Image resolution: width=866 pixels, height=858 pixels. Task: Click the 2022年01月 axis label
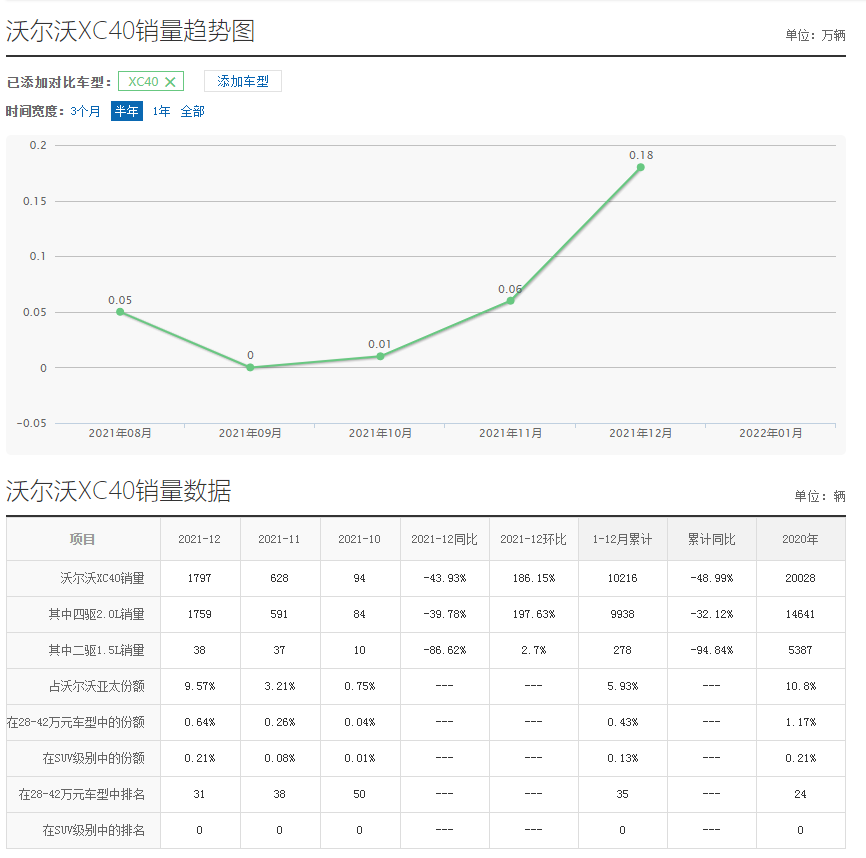click(x=770, y=433)
